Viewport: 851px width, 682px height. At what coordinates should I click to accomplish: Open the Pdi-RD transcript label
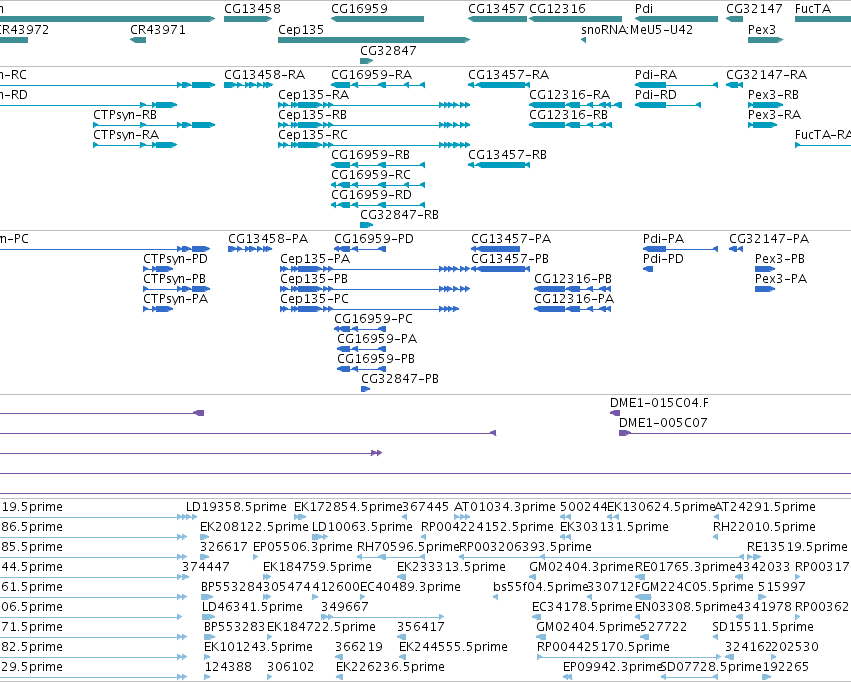pyautogui.click(x=656, y=94)
